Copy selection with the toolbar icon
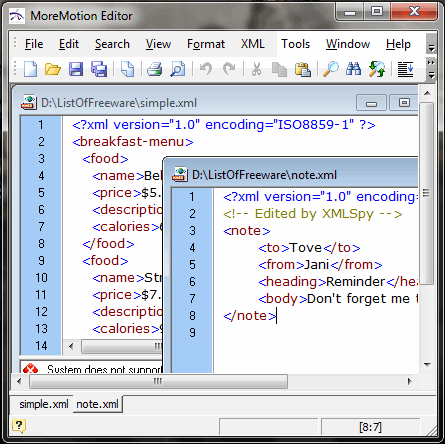 pos(279,69)
